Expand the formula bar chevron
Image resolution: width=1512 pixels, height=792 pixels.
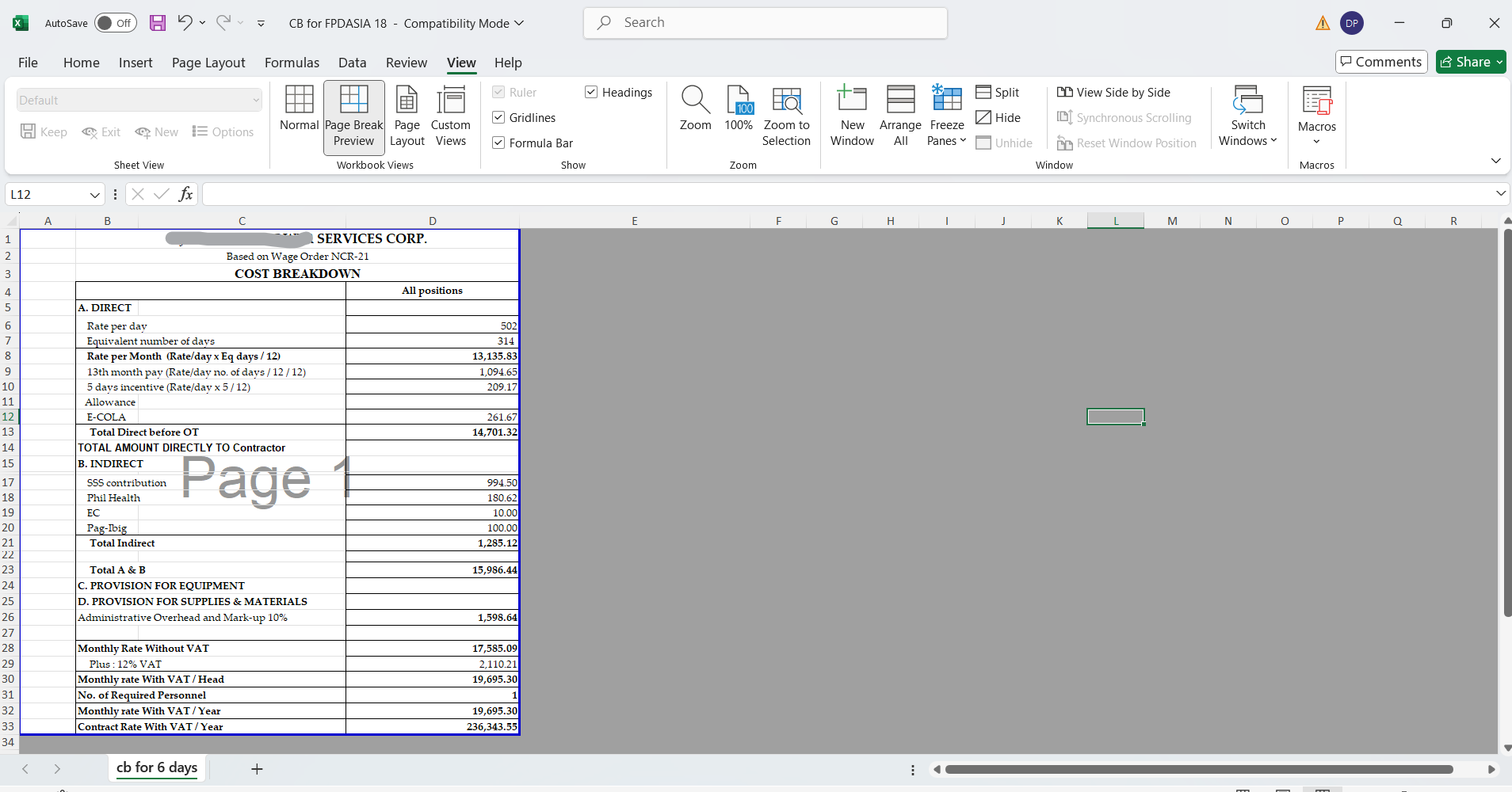coord(1500,193)
